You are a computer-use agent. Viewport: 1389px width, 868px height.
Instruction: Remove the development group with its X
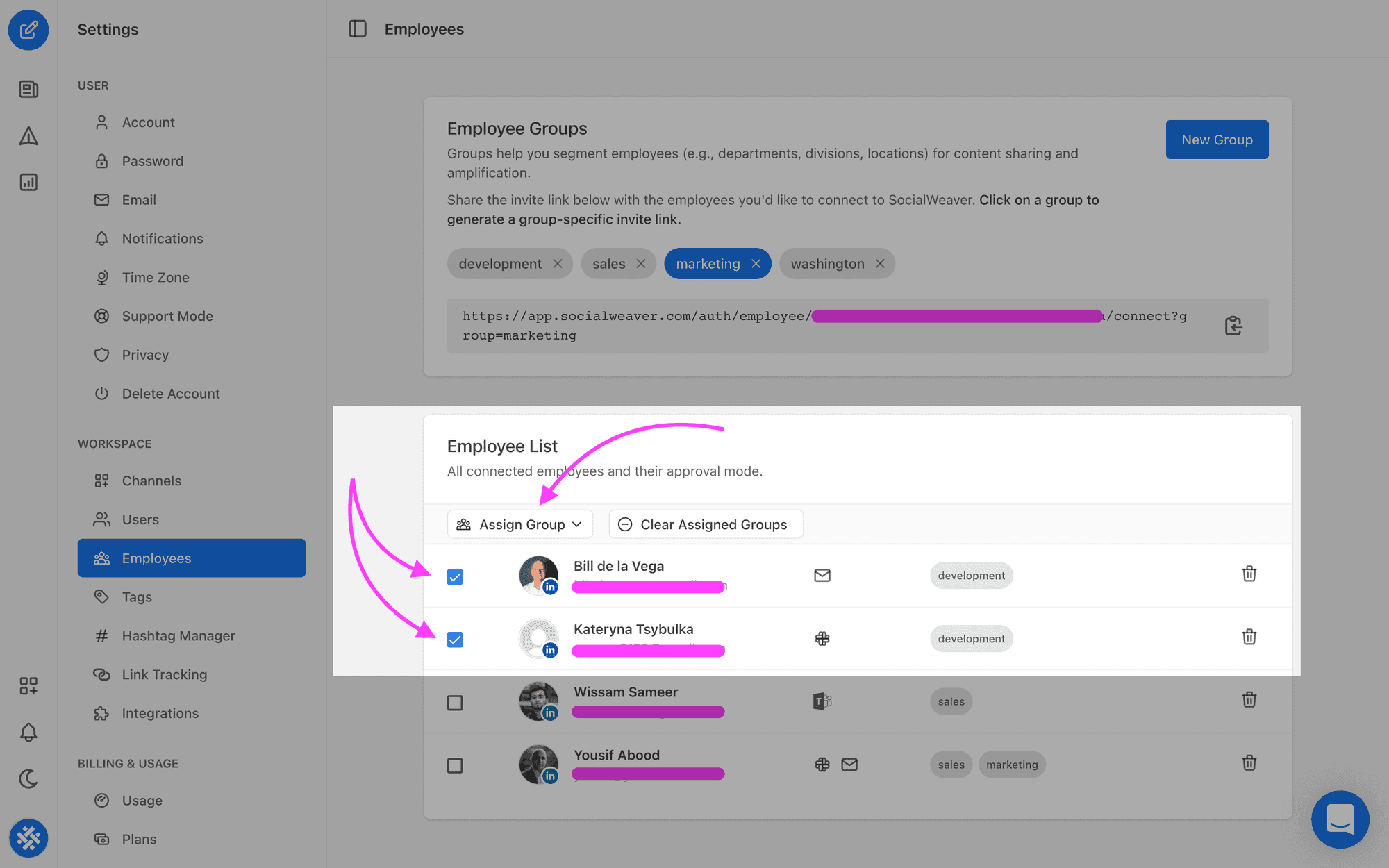pos(558,264)
